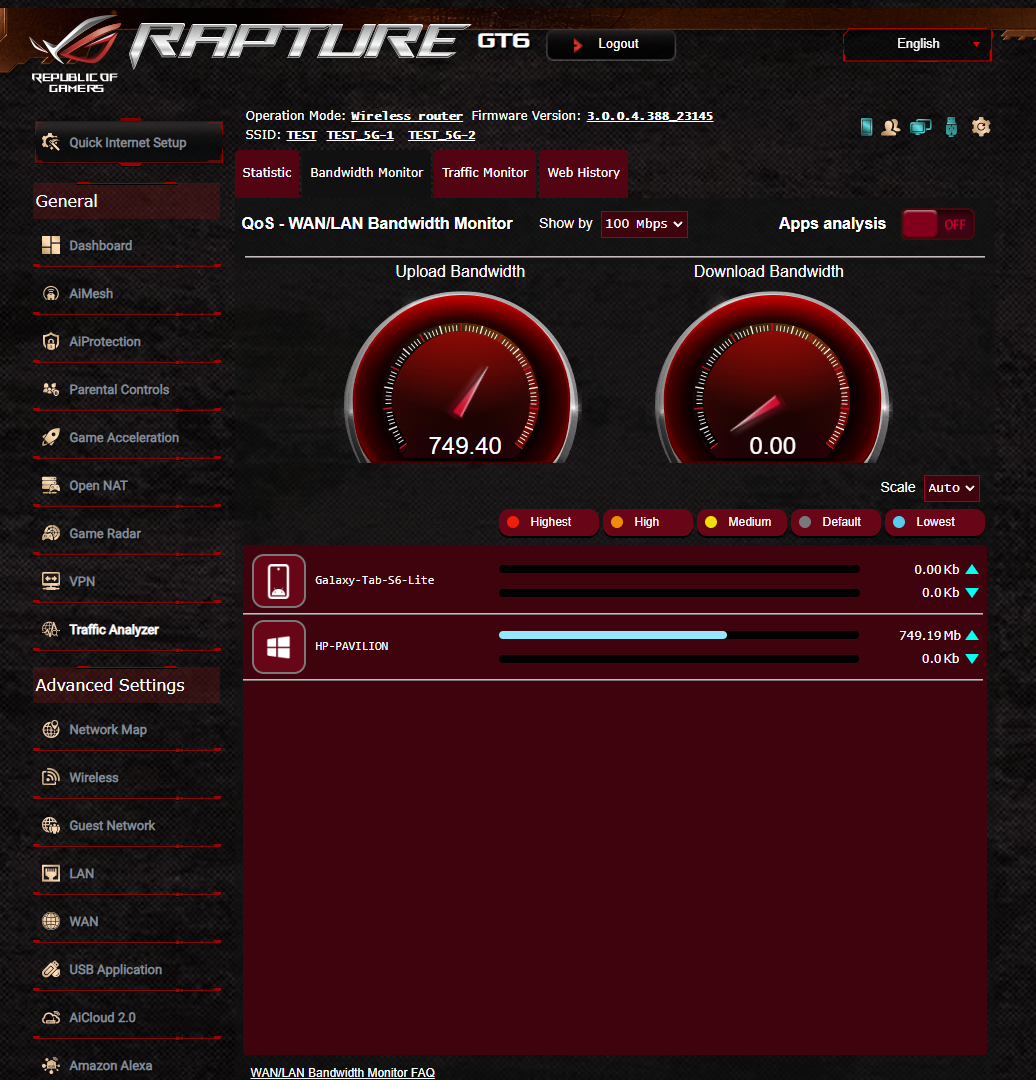The image size is (1036, 1080).
Task: Check USB device status via top icon
Action: [x=950, y=127]
